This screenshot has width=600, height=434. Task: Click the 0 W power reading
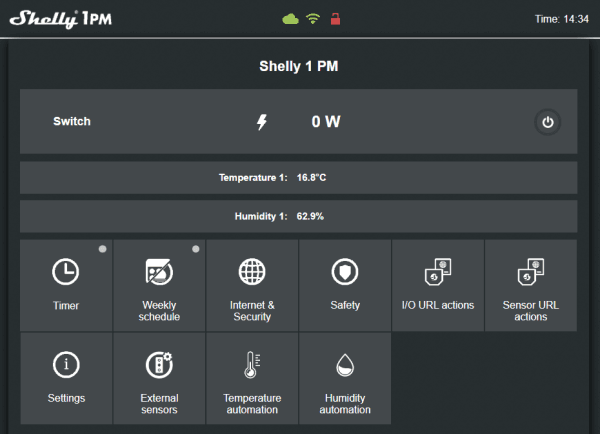click(325, 122)
